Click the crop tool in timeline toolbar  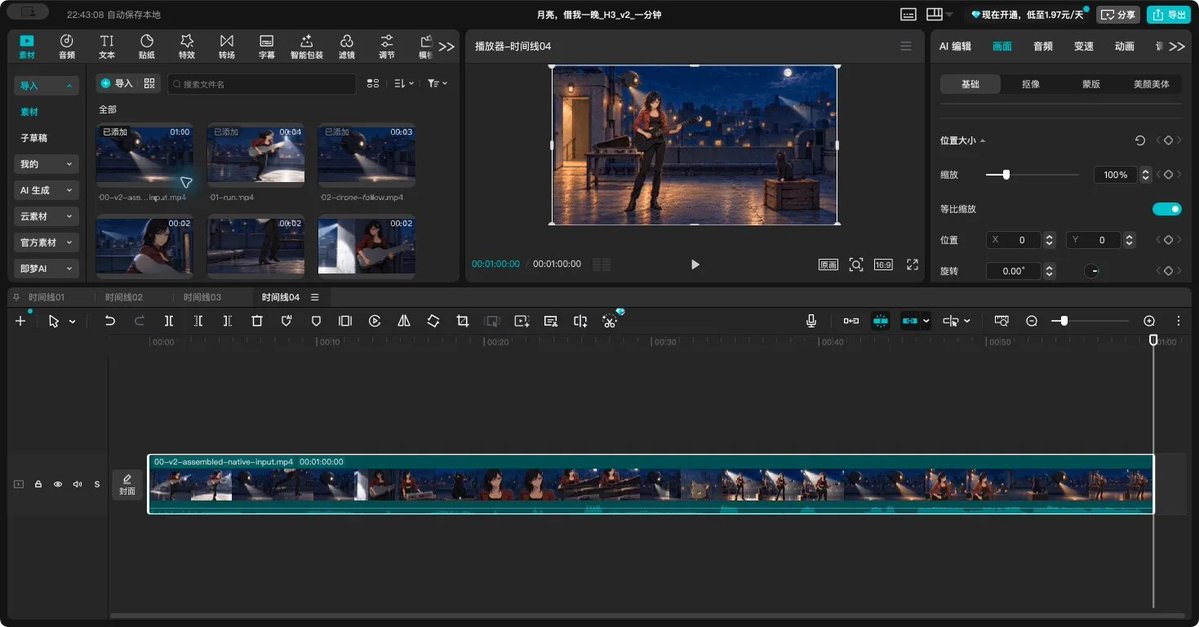tap(463, 321)
